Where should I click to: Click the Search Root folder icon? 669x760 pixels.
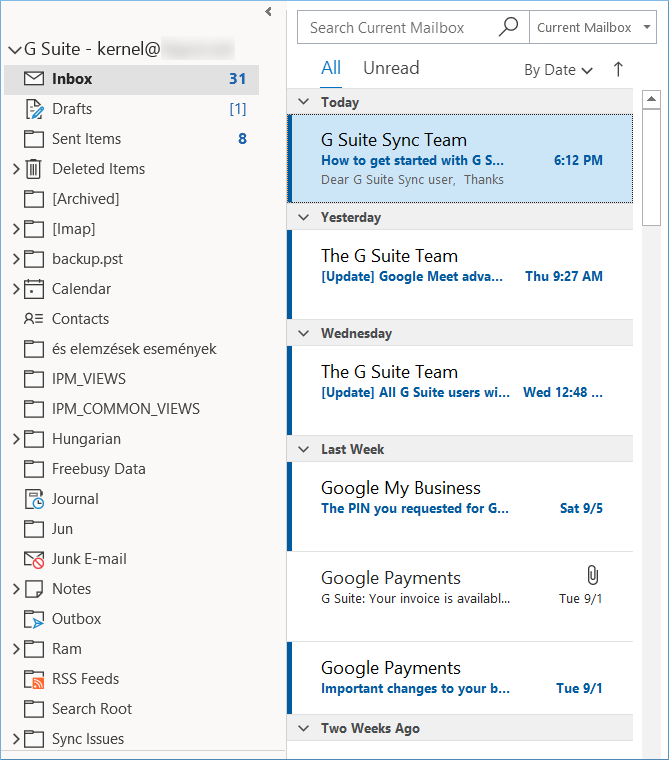coord(34,709)
